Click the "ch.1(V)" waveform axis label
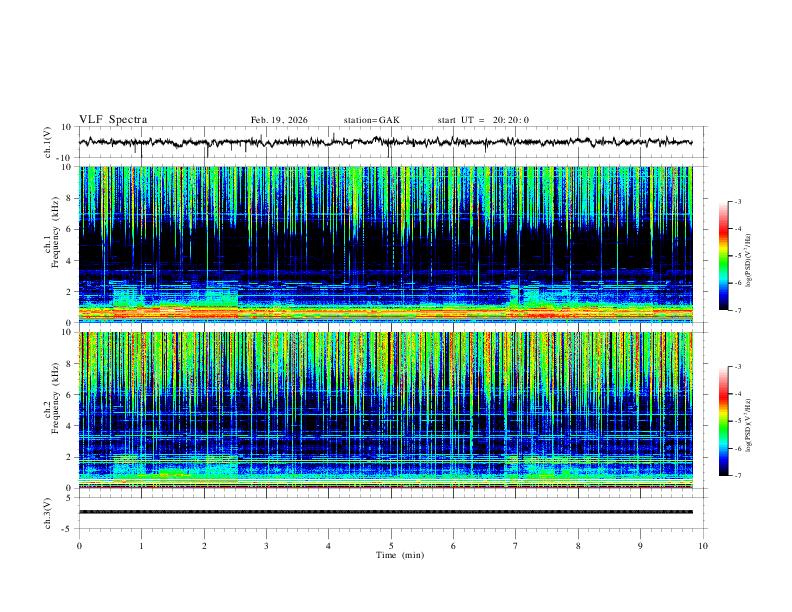The image size is (792, 612). [48, 142]
